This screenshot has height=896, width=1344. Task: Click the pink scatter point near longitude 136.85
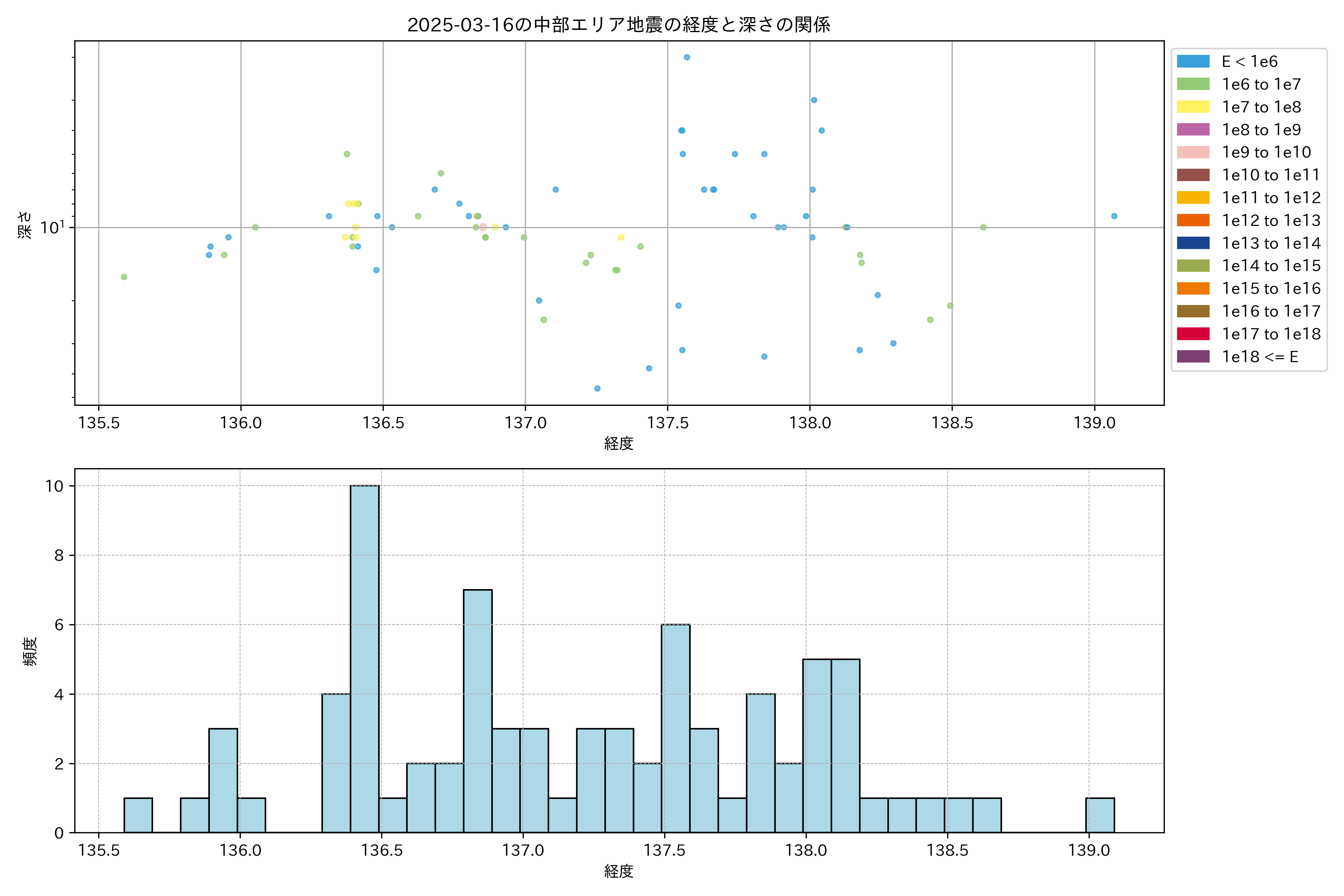(x=483, y=227)
